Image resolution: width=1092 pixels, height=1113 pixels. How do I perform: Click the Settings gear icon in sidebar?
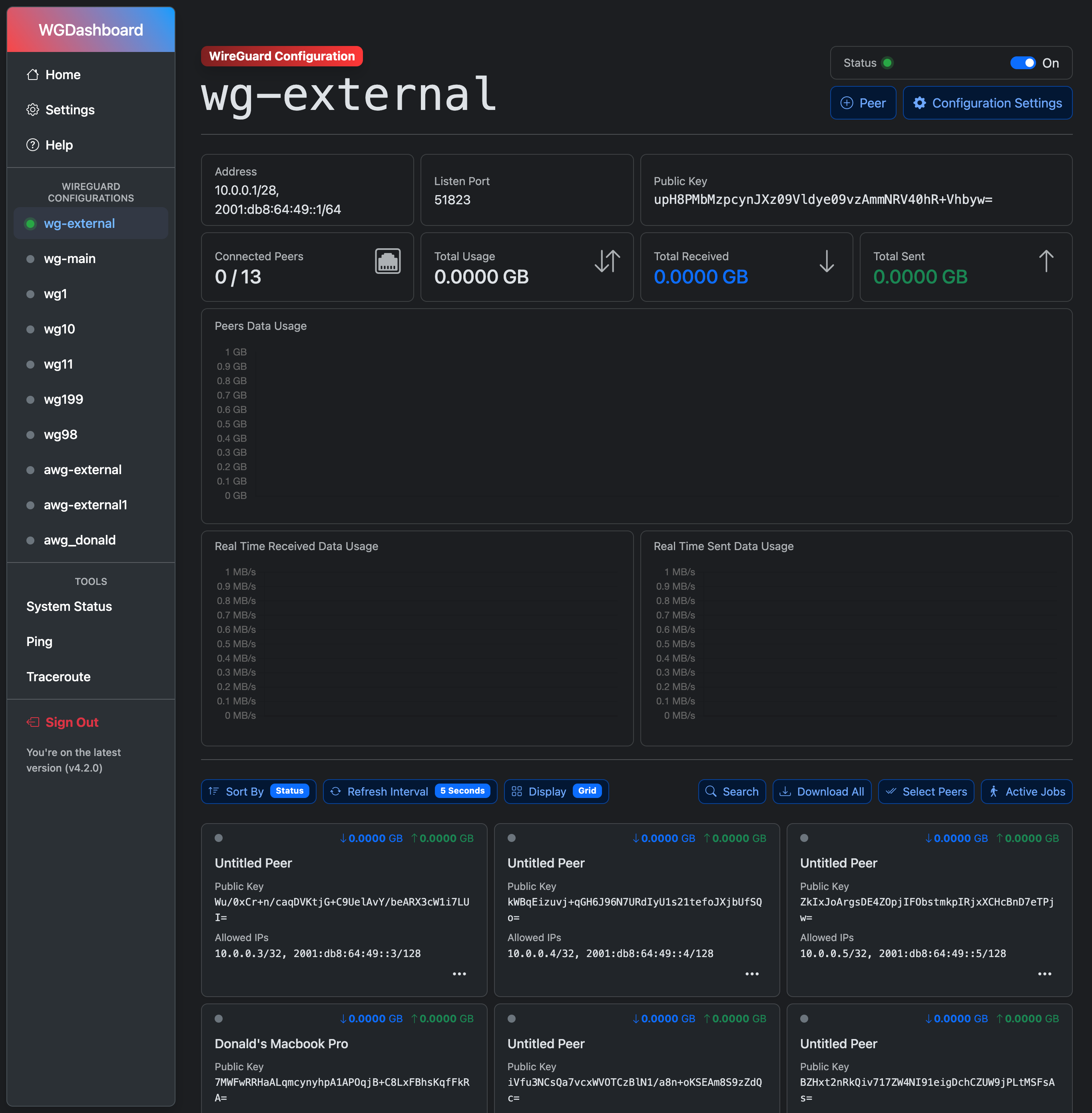pos(33,110)
